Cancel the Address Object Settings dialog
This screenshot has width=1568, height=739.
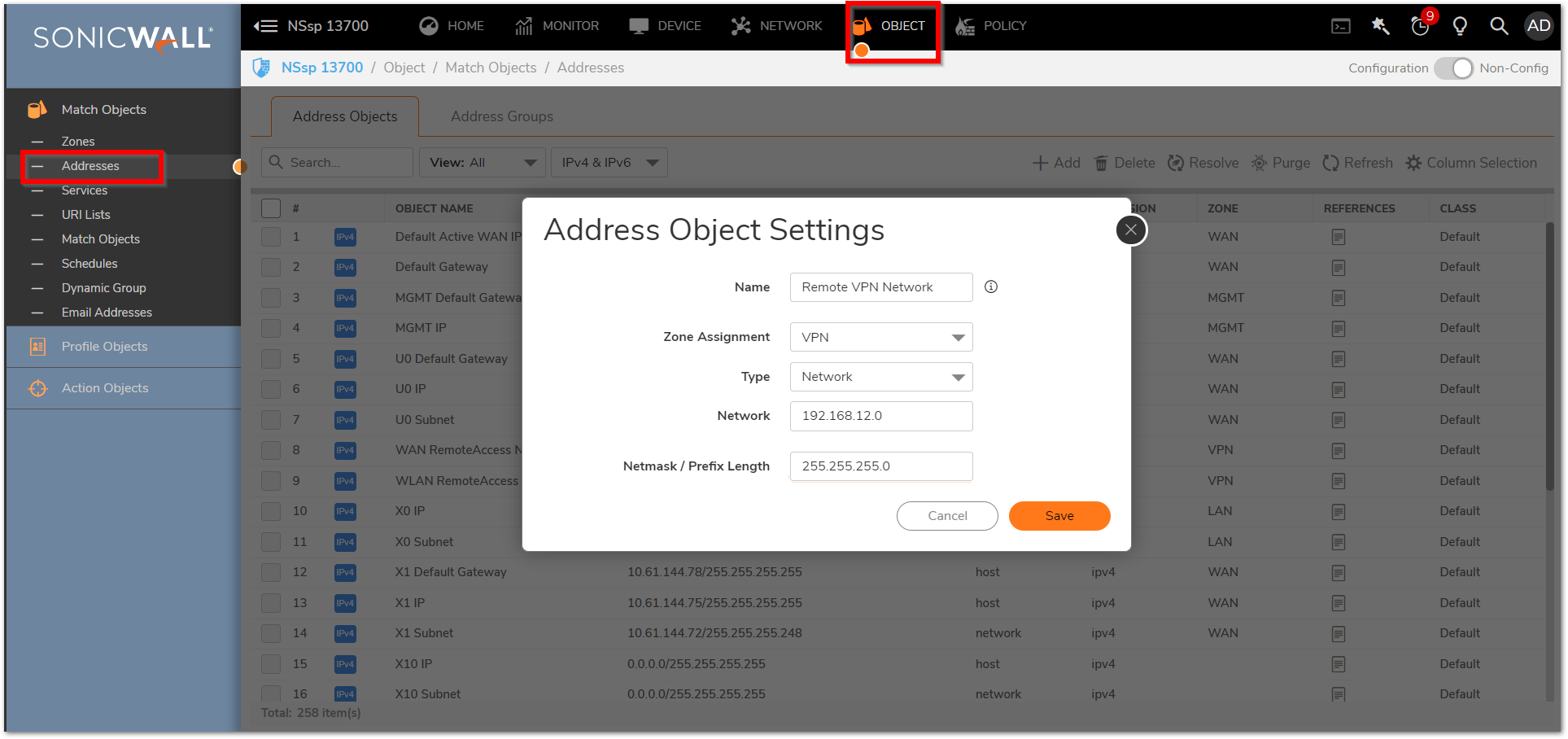coord(947,516)
